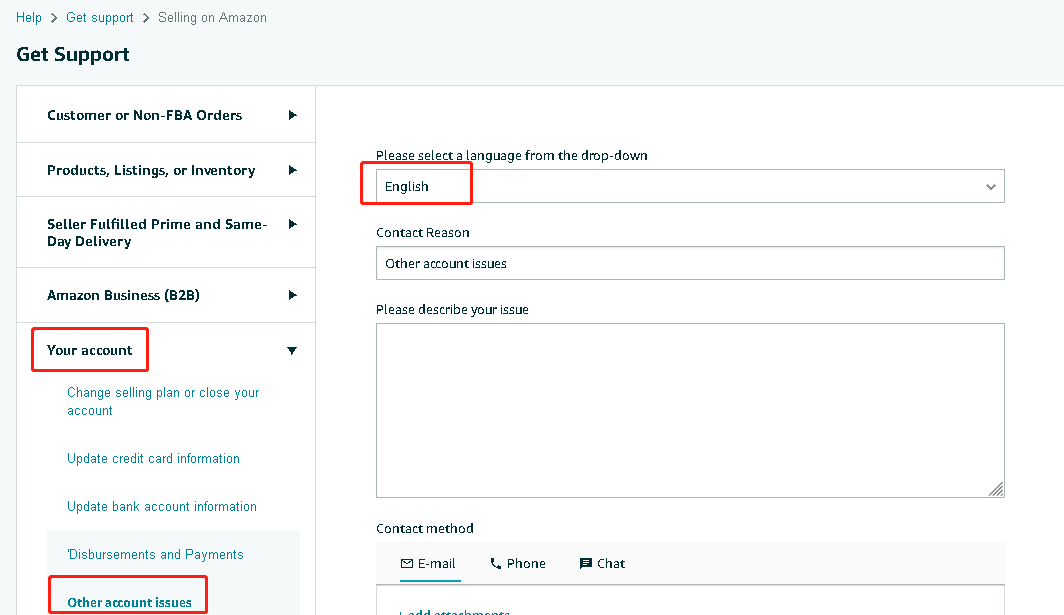Screen dimensions: 1064x615
Task: Click arrow icon beside Amazon Business (B2B)
Action: point(292,295)
